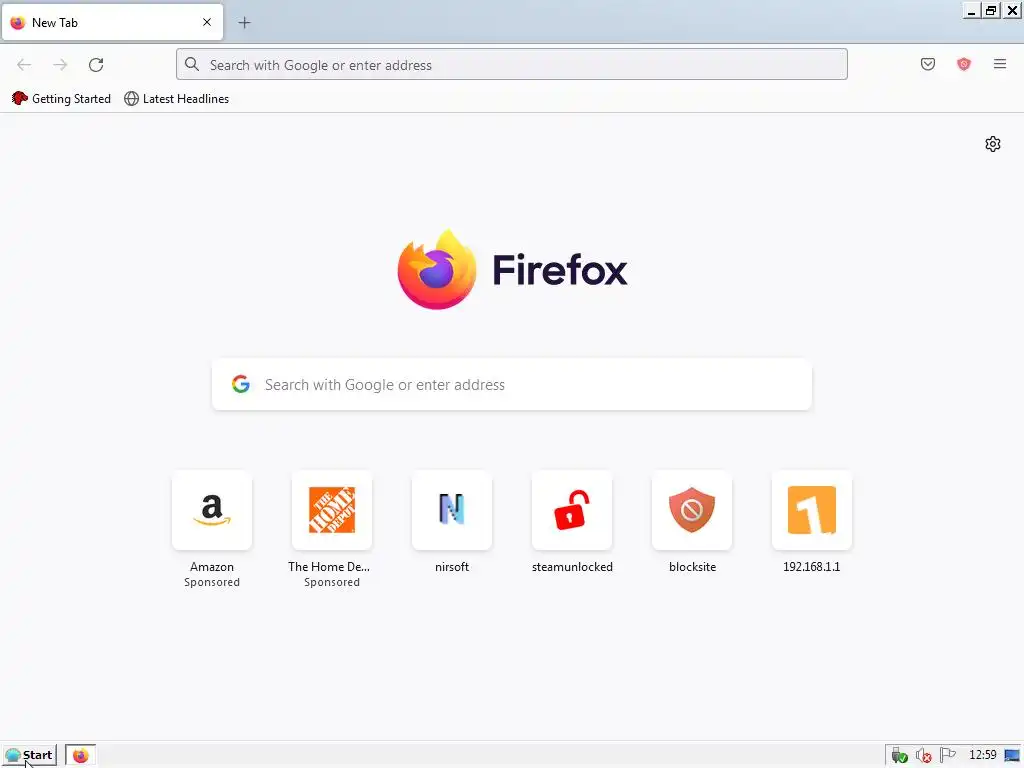Image resolution: width=1024 pixels, height=768 pixels.
Task: Close the New Tab tab
Action: 206,22
